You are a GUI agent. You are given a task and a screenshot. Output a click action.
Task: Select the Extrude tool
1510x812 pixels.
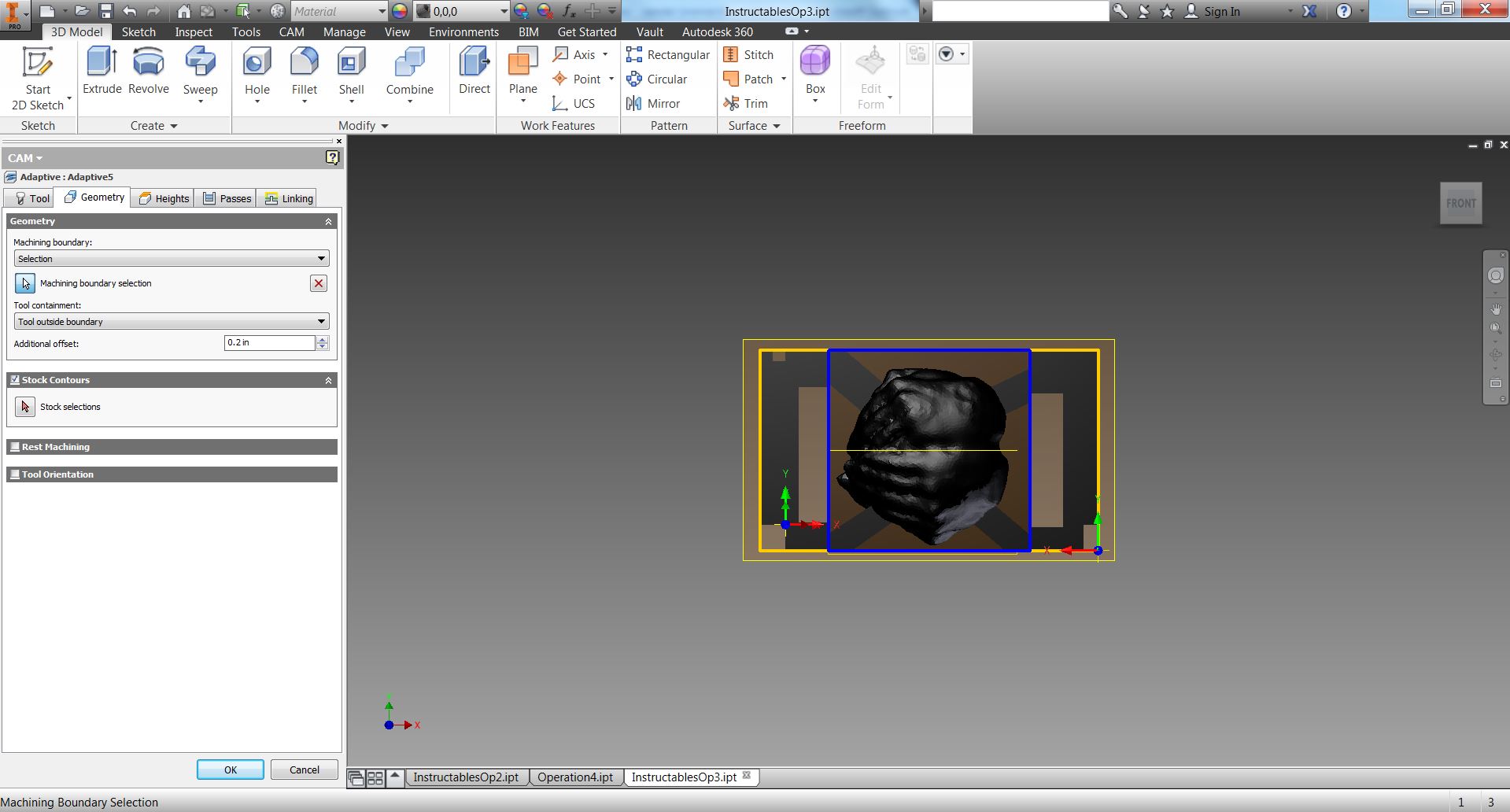102,71
